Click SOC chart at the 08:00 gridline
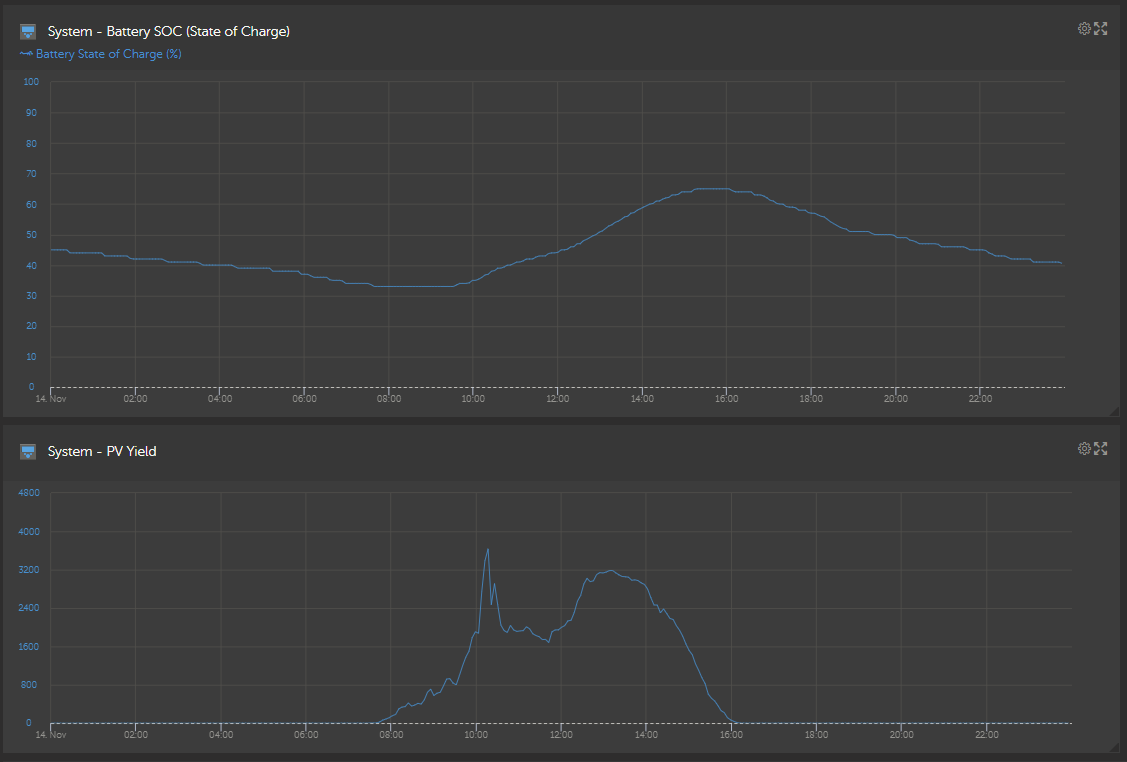Screen dimensions: 1127x762 [389, 286]
